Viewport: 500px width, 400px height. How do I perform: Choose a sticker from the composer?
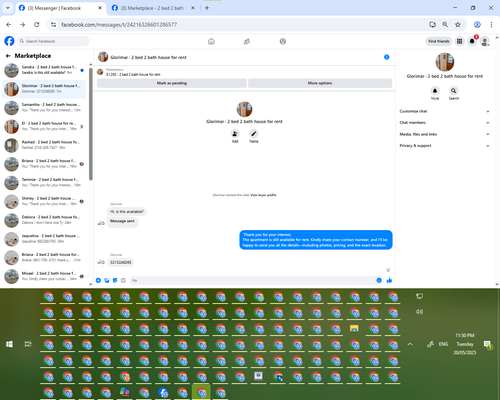(115, 280)
